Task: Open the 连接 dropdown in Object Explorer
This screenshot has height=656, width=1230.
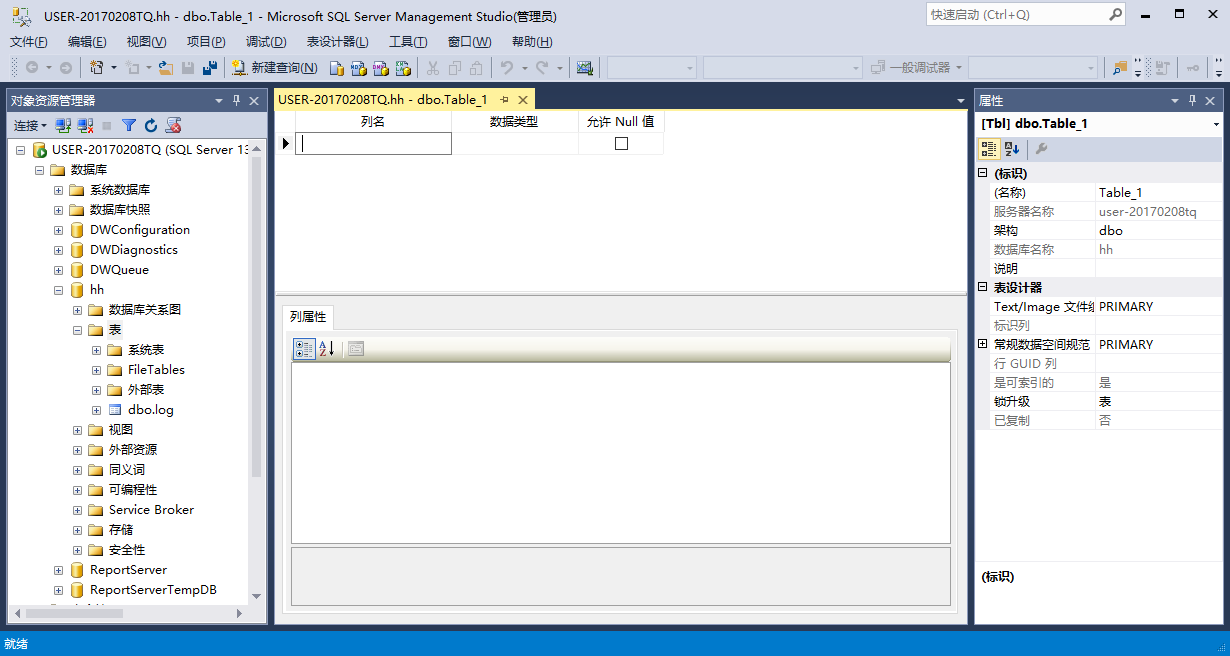Action: pos(30,125)
